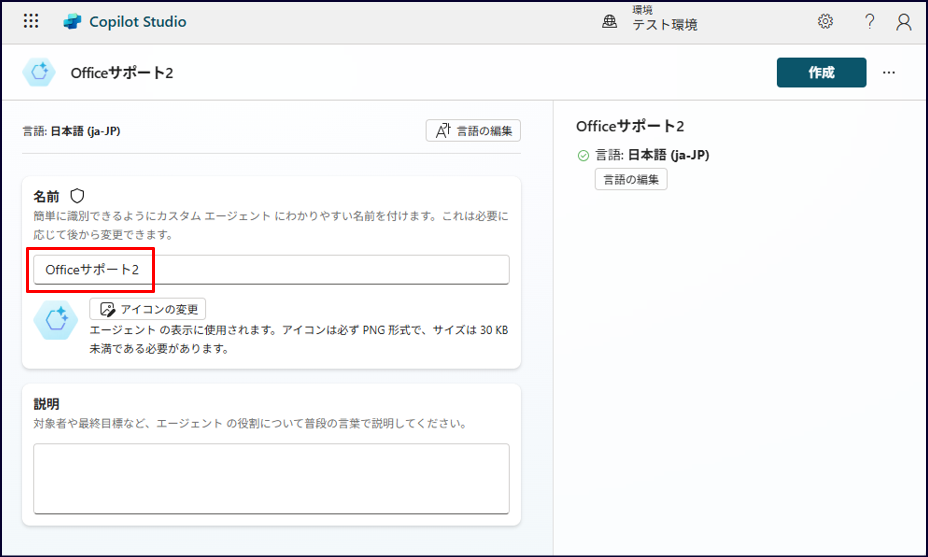Viewport: 928px width, 557px height.
Task: Click the 作成 create button
Action: click(821, 72)
